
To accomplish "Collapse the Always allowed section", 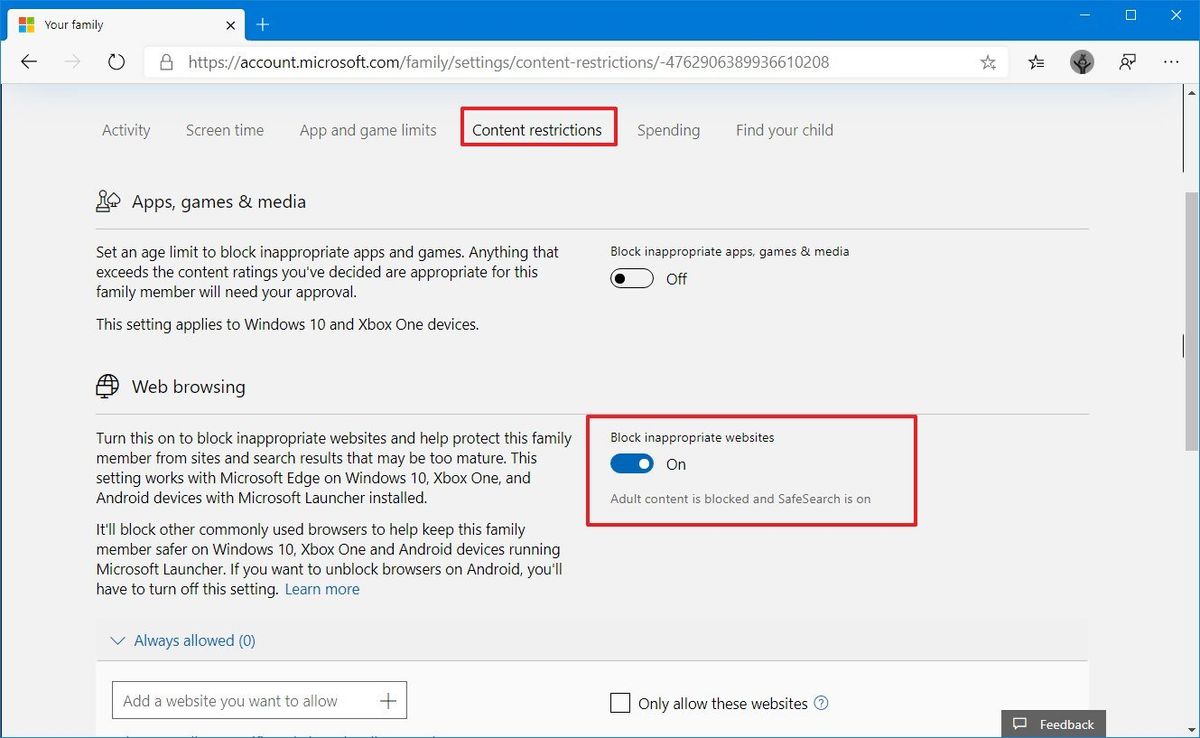I will 117,640.
